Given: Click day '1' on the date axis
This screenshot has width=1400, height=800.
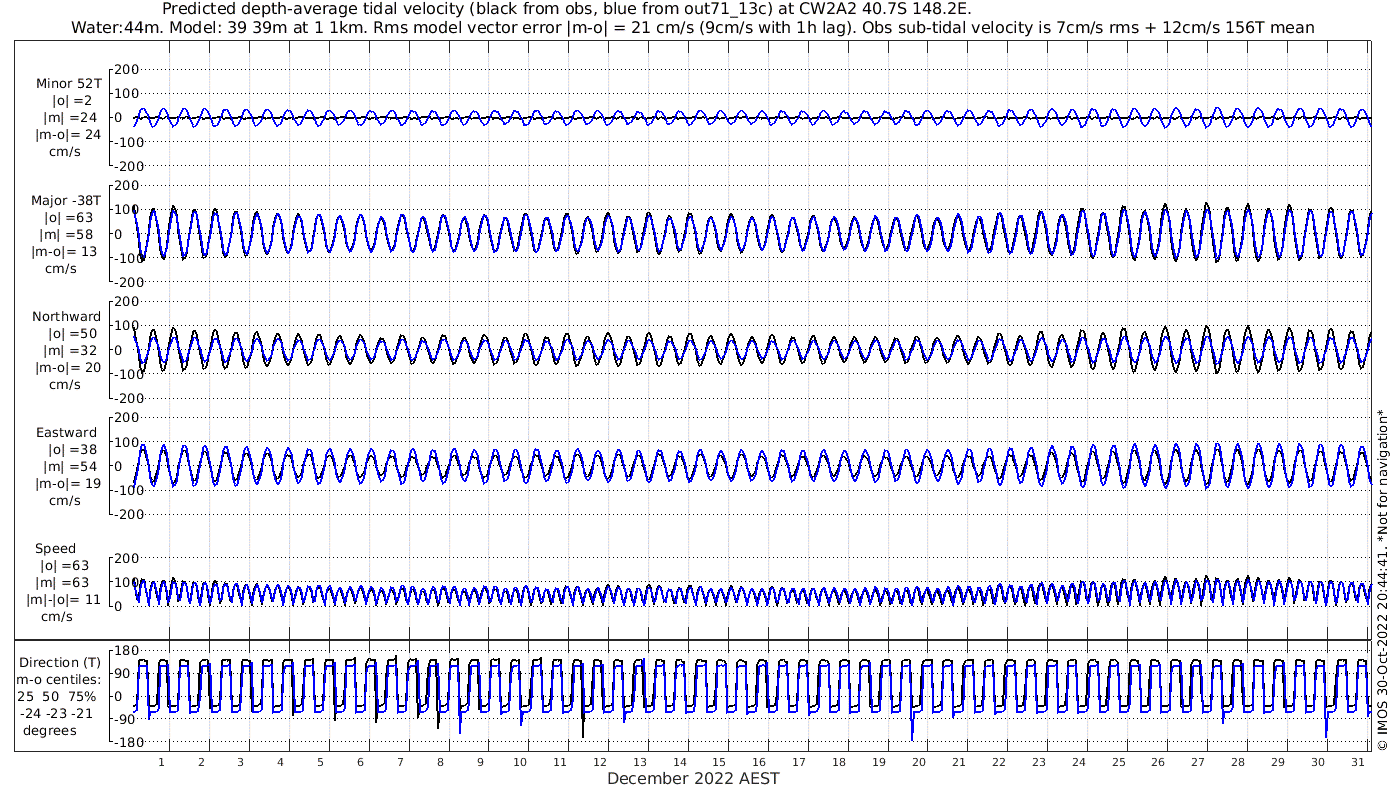Looking at the screenshot, I should (161, 762).
